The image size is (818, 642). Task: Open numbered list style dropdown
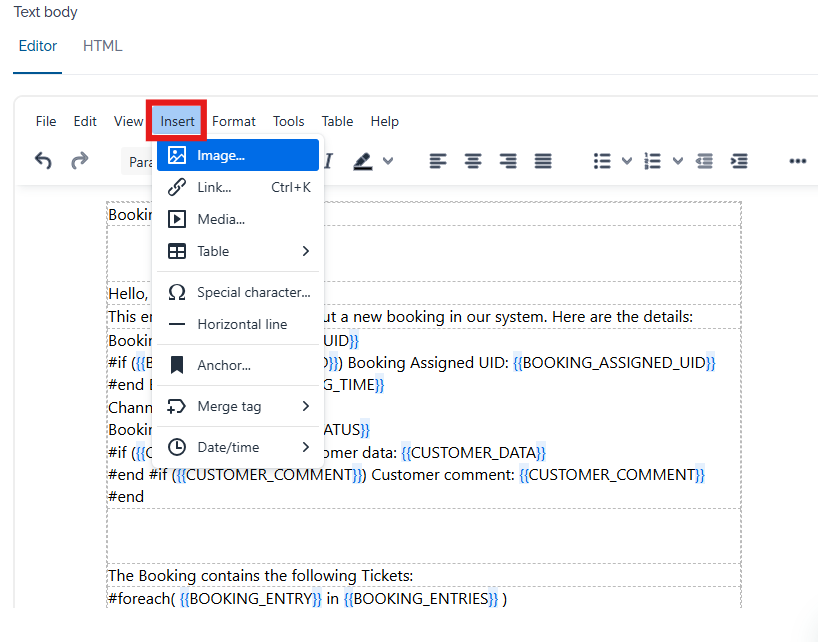click(x=678, y=161)
